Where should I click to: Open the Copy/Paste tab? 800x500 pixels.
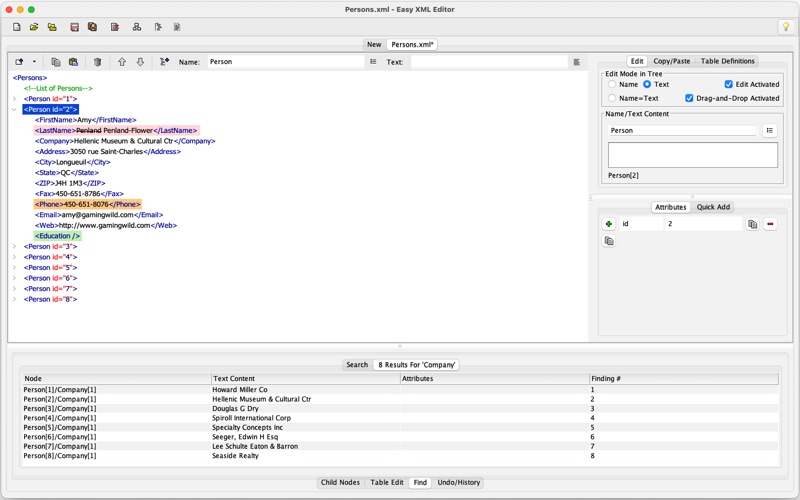coord(671,61)
